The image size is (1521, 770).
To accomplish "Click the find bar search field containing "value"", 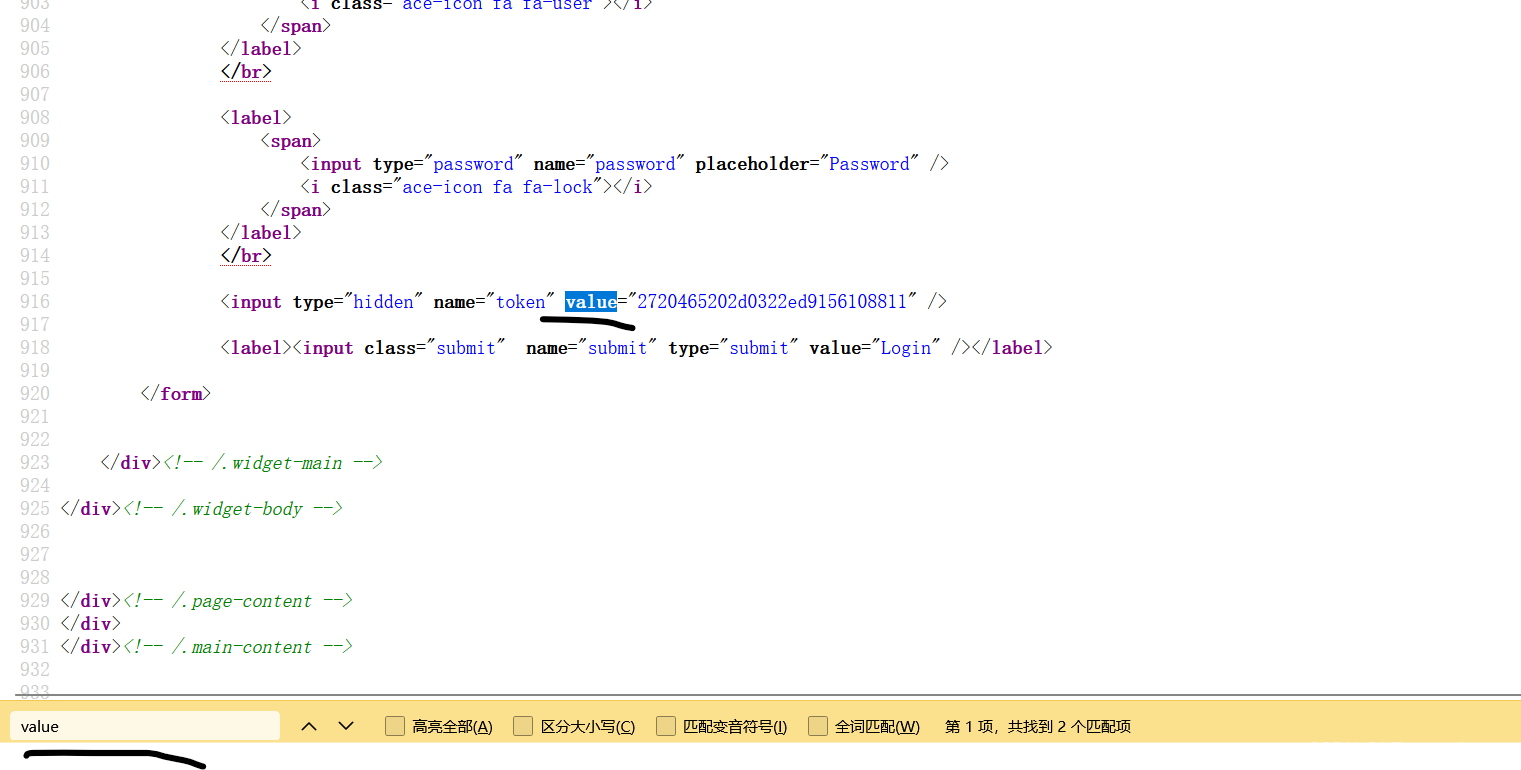I will point(145,726).
